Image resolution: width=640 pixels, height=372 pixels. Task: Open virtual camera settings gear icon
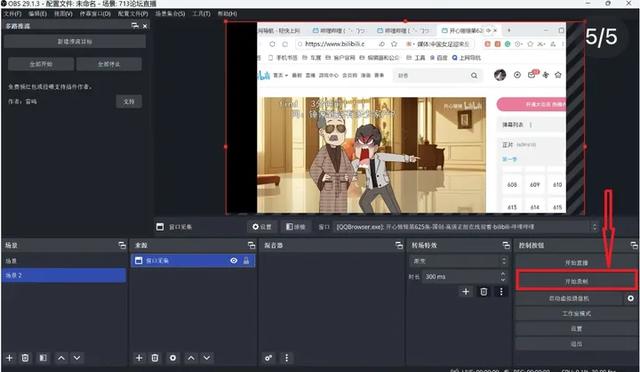(x=631, y=298)
